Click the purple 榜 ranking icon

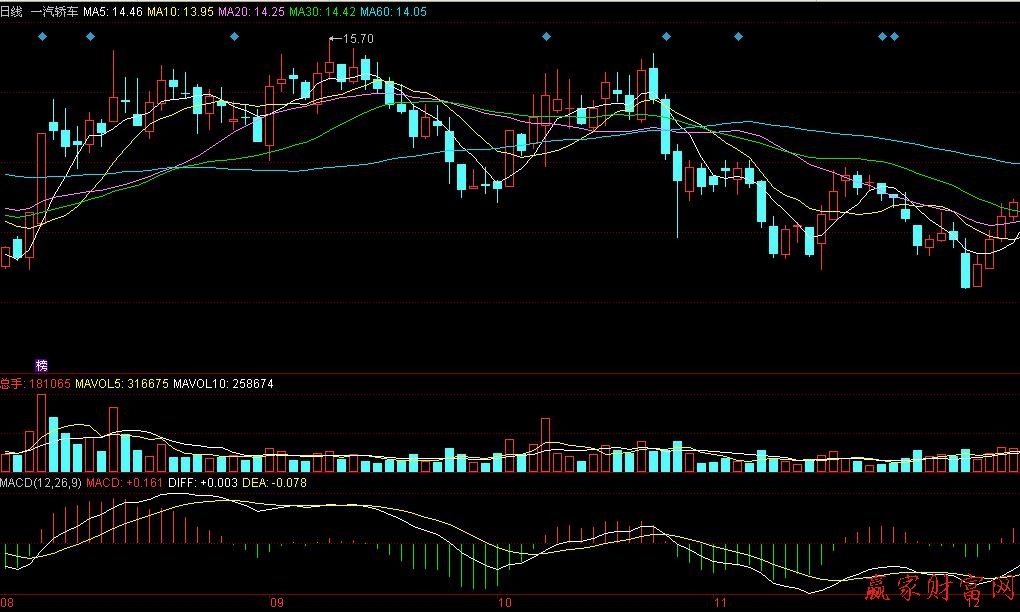(x=42, y=366)
